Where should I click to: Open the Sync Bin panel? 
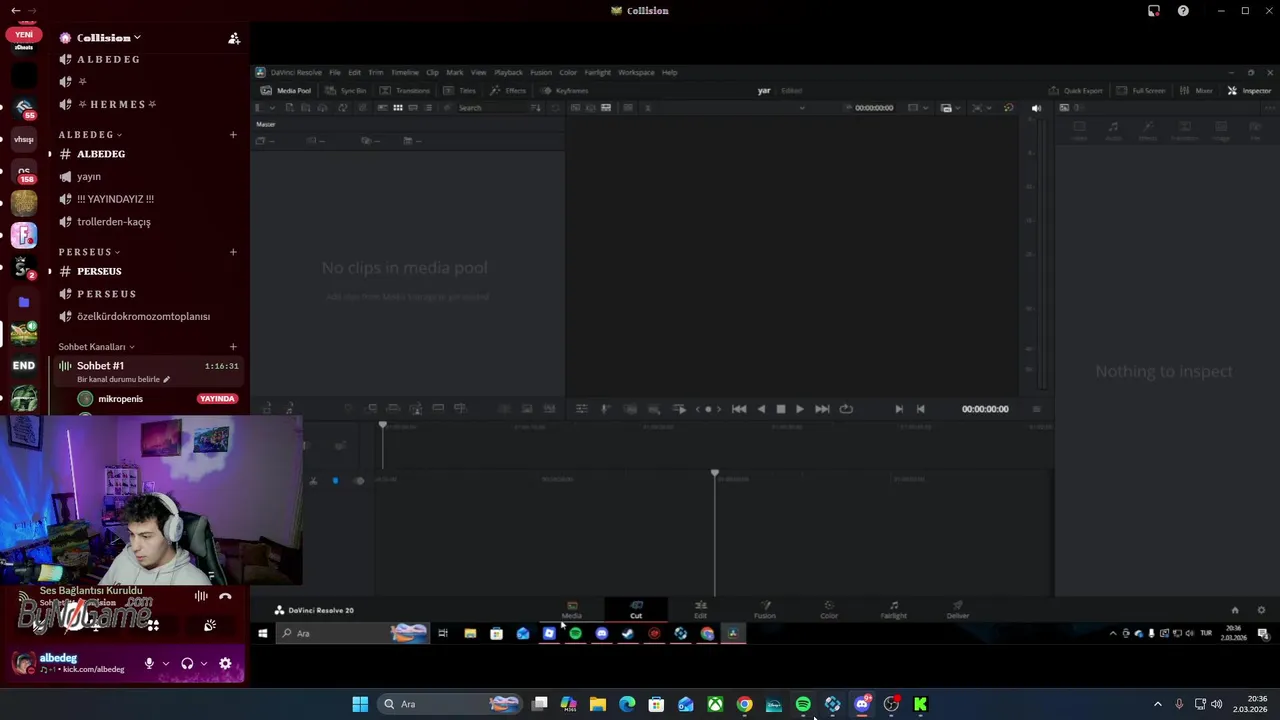pos(346,90)
